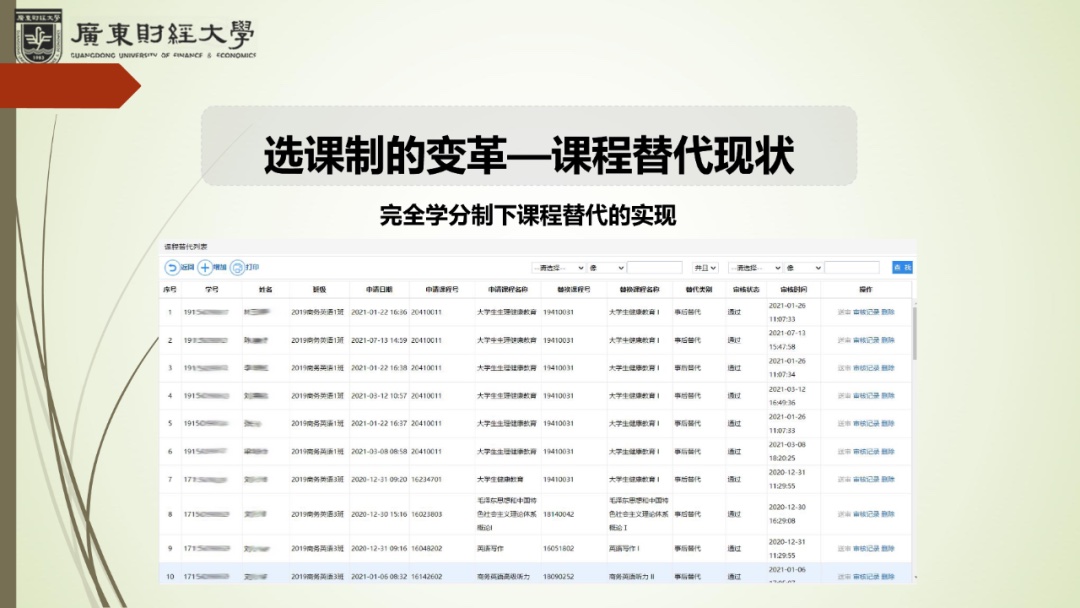Click the 返回 (back) icon
Viewport: 1080px width, 608px height.
pyautogui.click(x=172, y=268)
